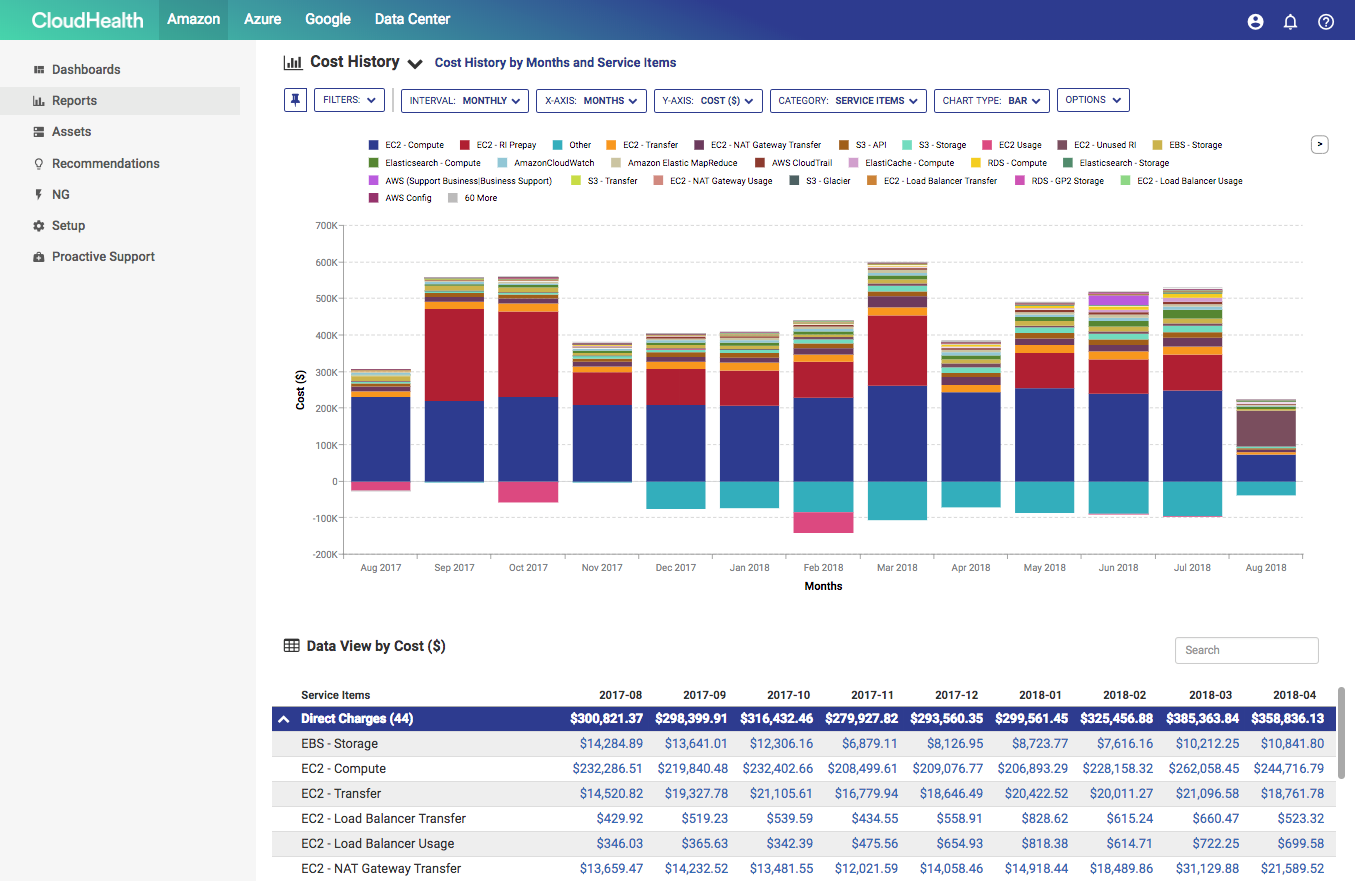The width and height of the screenshot is (1355, 881).
Task: Select Proactive Support in the sidebar
Action: [x=101, y=256]
